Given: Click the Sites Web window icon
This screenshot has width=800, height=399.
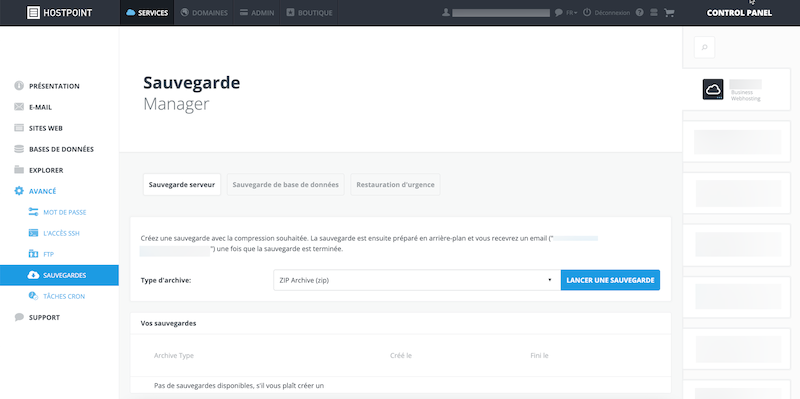Looking at the screenshot, I should (19, 128).
